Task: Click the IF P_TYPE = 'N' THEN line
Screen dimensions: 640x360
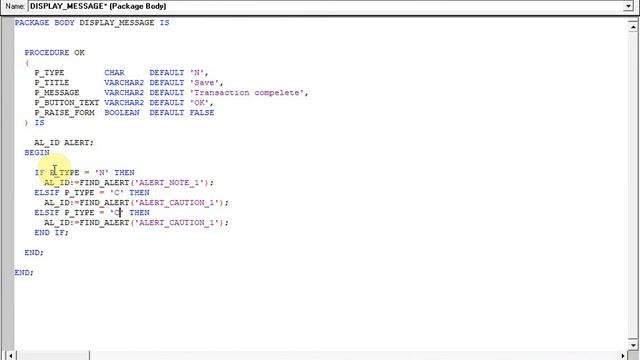Action: [x=84, y=173]
